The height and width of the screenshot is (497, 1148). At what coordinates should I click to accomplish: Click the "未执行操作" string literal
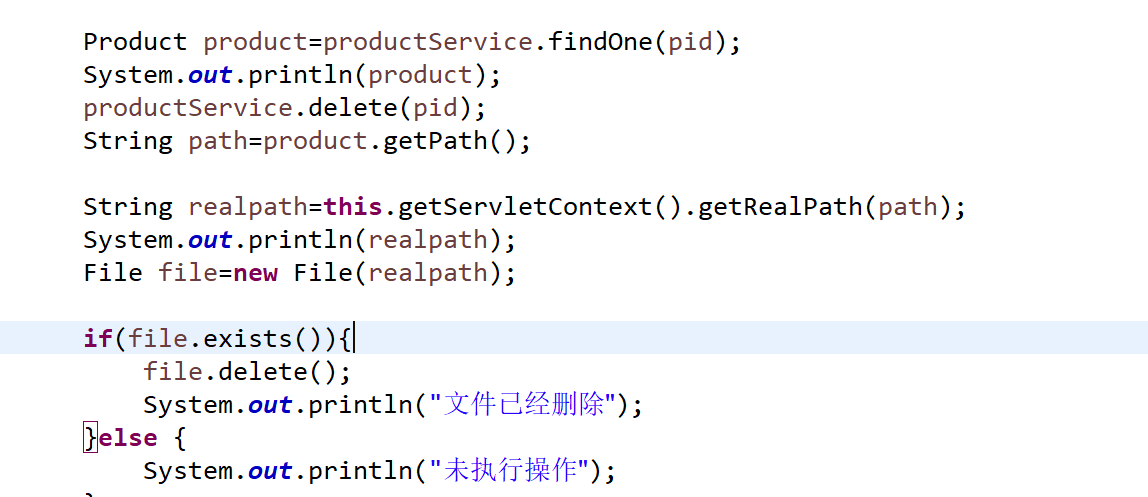[513, 471]
